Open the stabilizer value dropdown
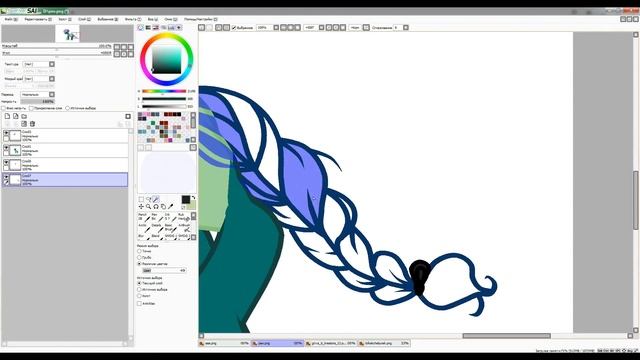 406,27
